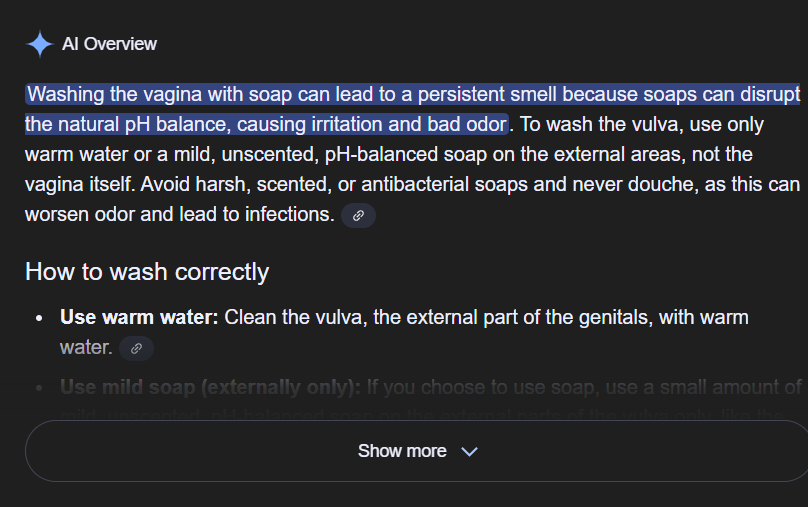
Task: Click the faded bullet before 'Use mild soap'
Action: pos(38,388)
